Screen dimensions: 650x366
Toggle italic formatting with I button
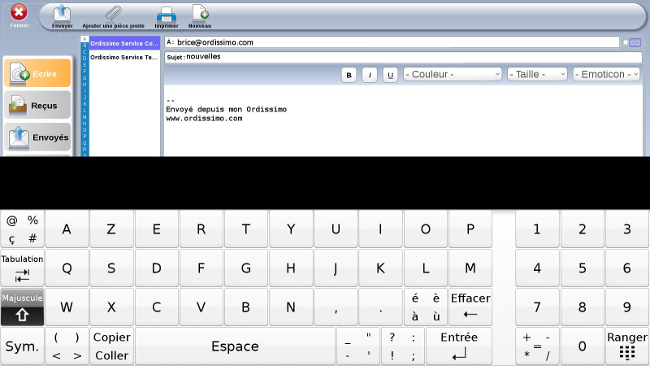[x=369, y=75]
